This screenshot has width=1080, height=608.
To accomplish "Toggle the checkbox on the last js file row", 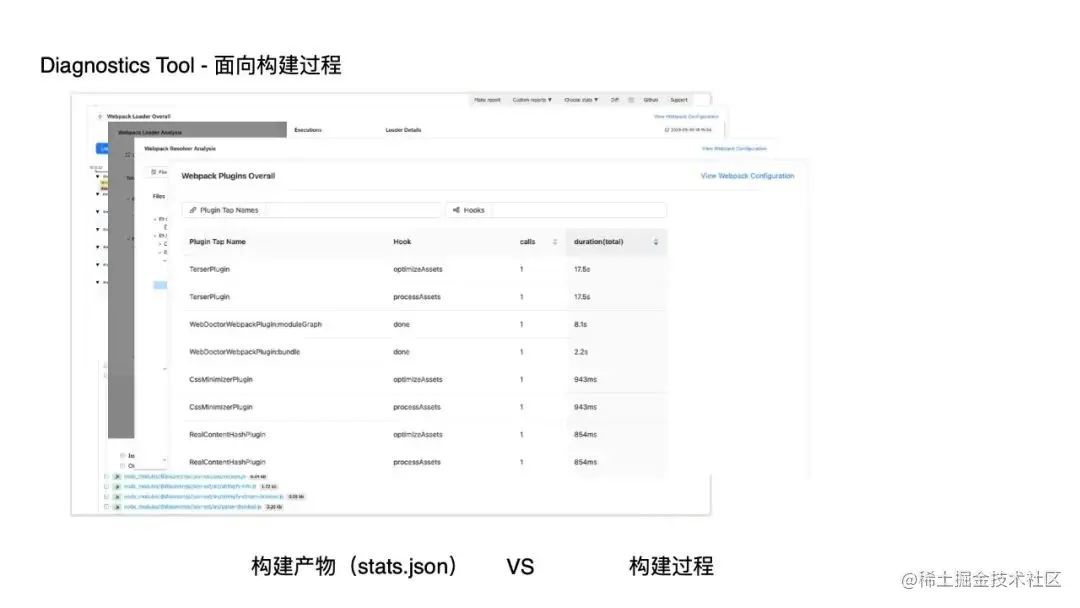I will (106, 506).
